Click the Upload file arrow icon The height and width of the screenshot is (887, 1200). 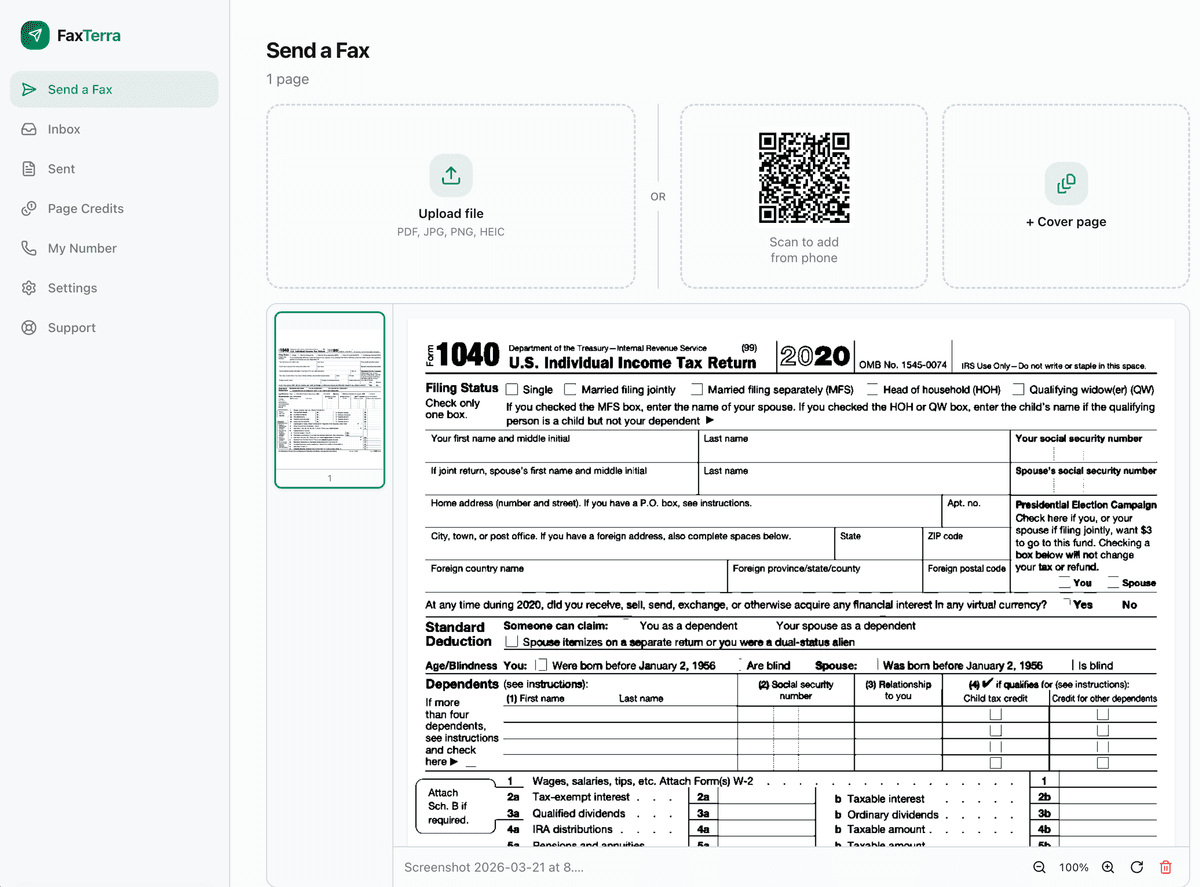pos(450,175)
